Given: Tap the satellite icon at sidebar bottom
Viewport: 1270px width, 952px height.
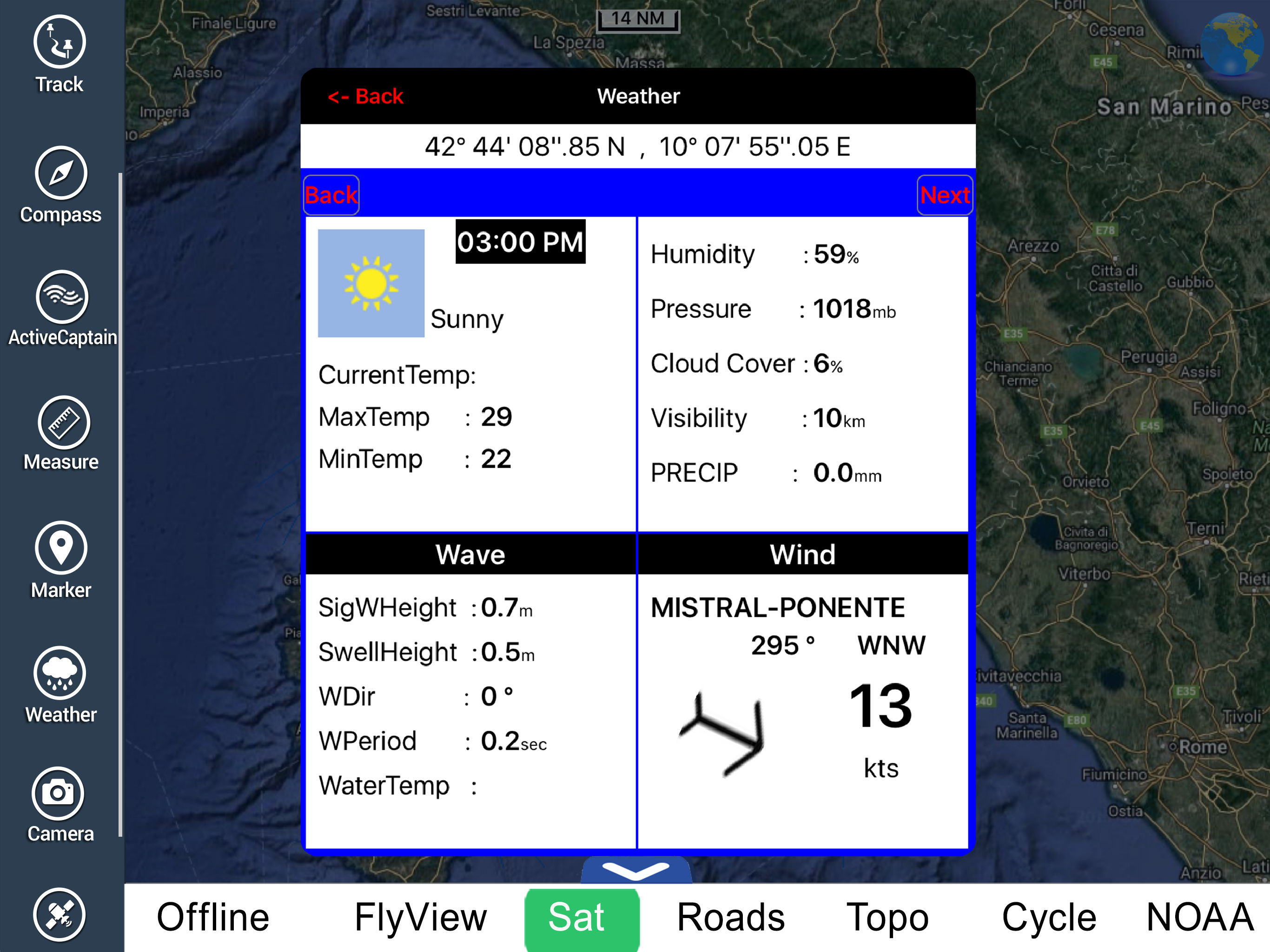Looking at the screenshot, I should point(60,915).
